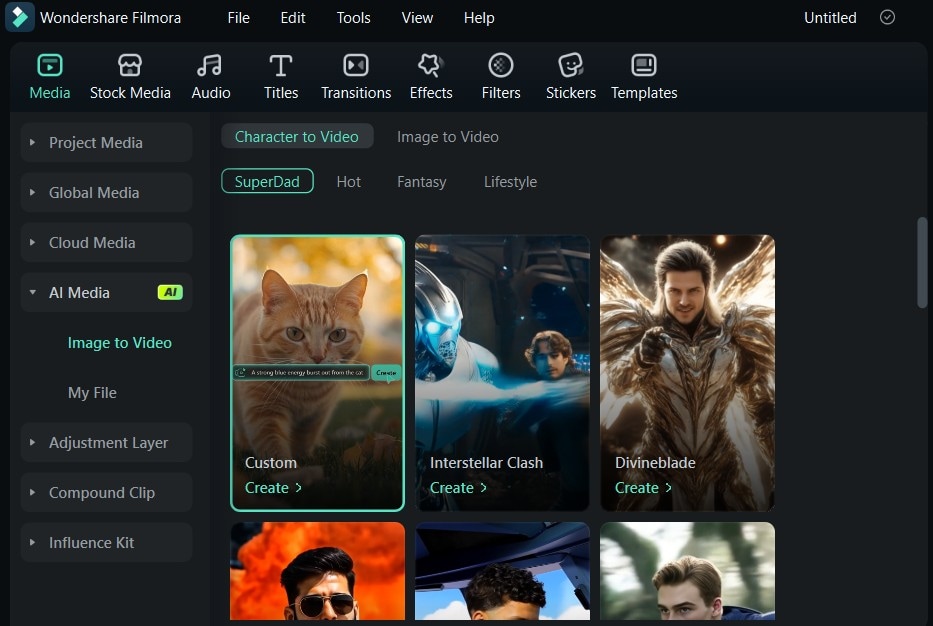Open the Edit menu

pos(293,18)
